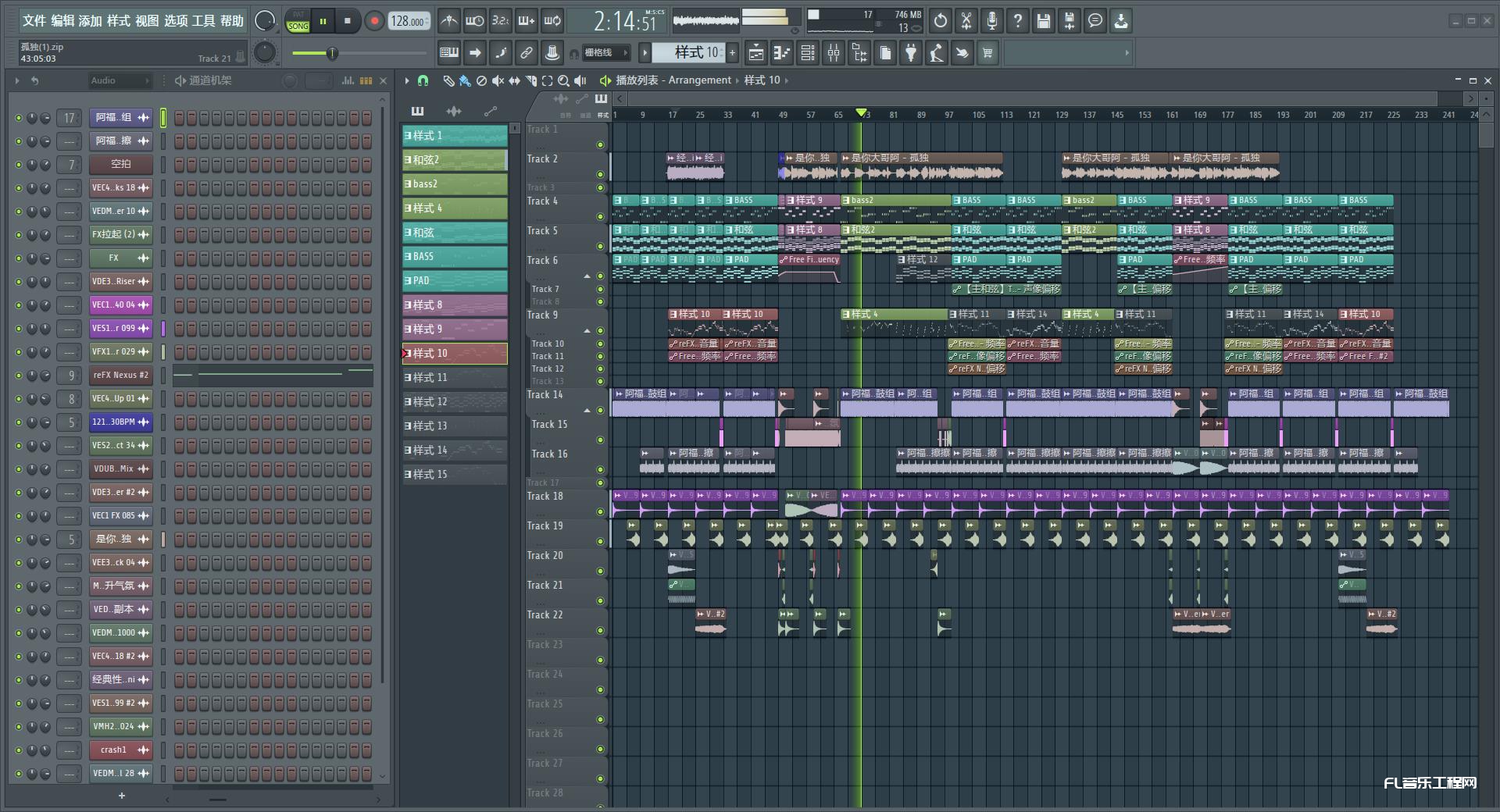Viewport: 1500px width, 812px height.
Task: Switch the PAT/SONG mode toggle
Action: tap(298, 21)
